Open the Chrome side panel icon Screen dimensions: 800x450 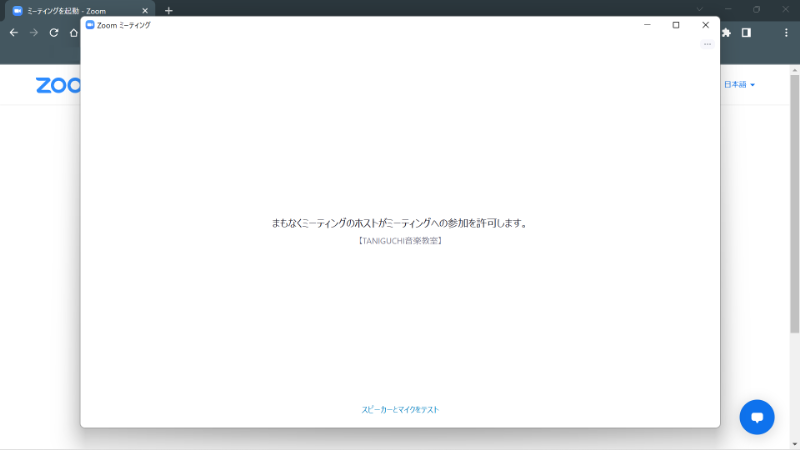[746, 32]
